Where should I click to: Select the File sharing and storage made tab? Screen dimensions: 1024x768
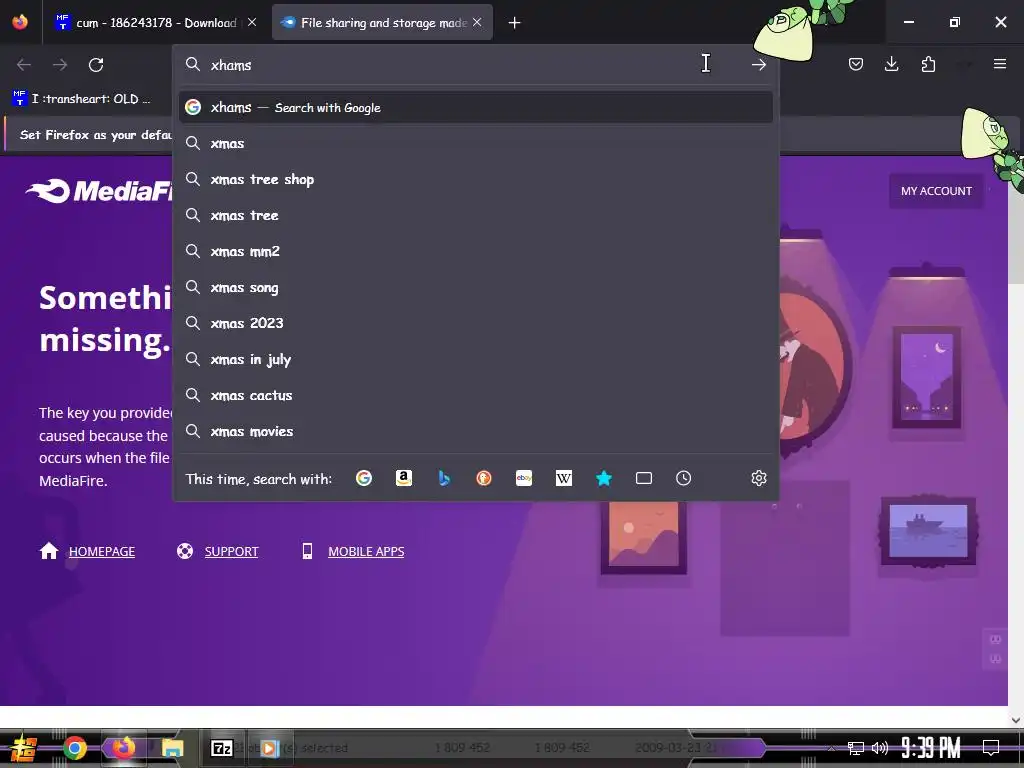coord(382,23)
